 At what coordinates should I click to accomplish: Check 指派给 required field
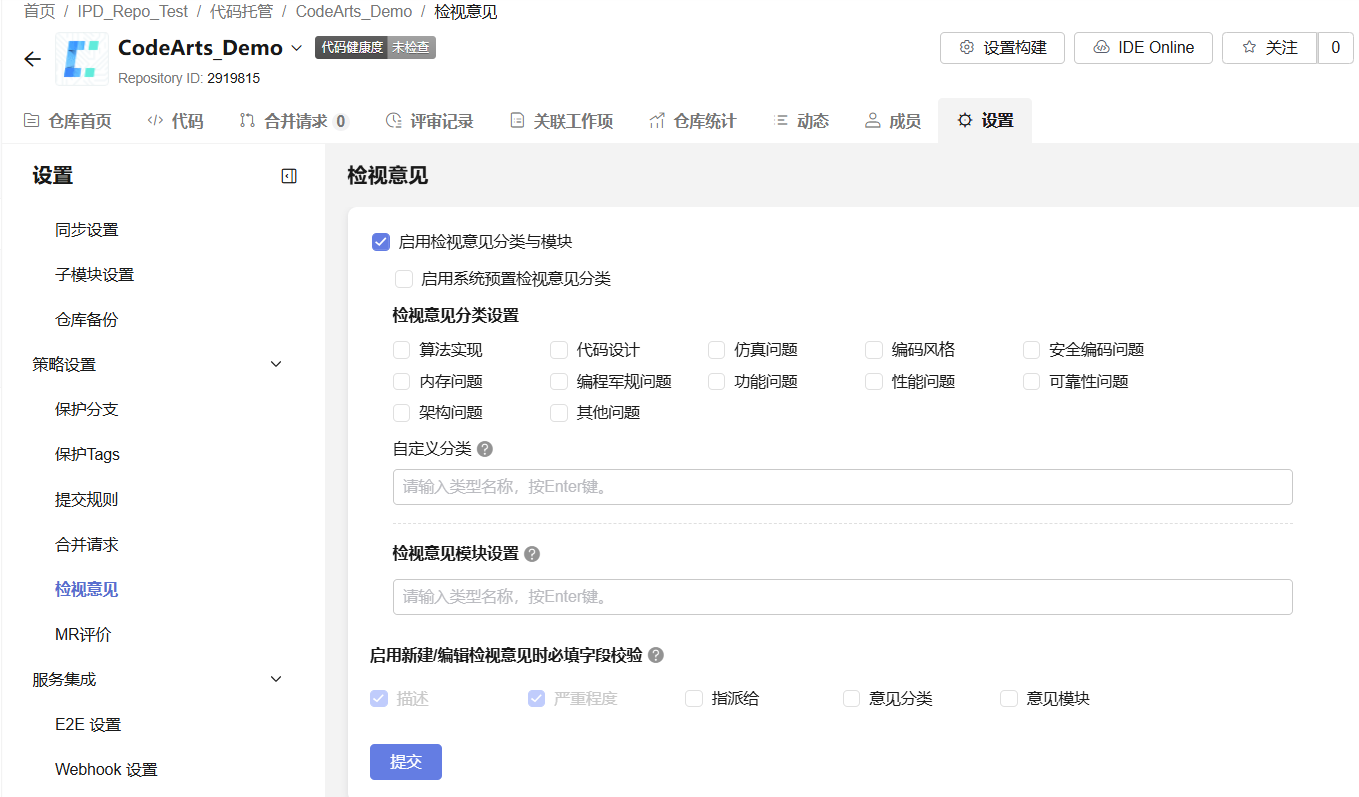pyautogui.click(x=694, y=698)
